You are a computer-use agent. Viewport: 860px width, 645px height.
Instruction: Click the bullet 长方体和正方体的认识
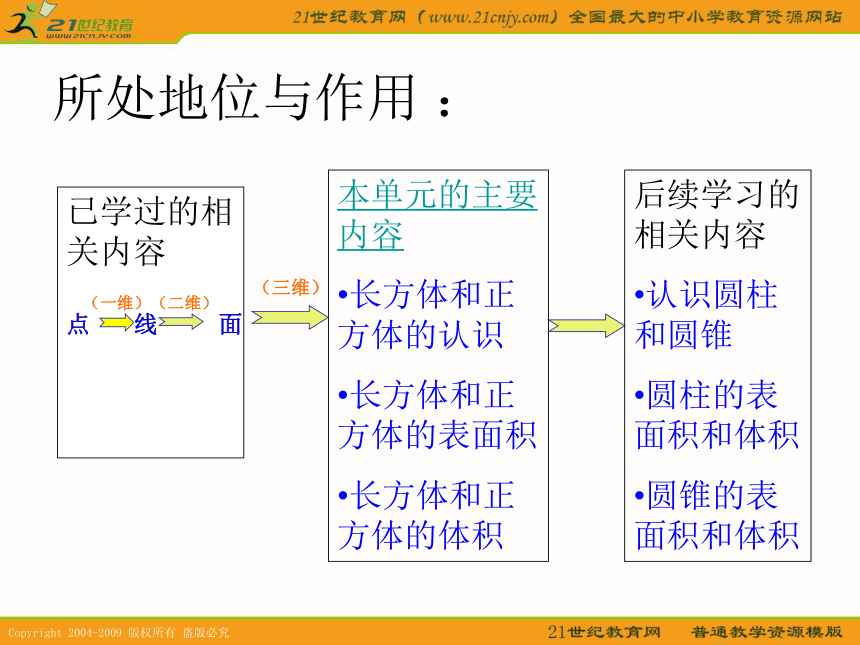[x=426, y=314]
